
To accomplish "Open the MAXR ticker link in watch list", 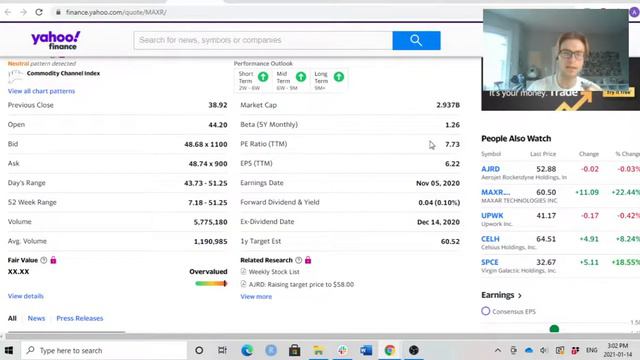I will coord(496,192).
